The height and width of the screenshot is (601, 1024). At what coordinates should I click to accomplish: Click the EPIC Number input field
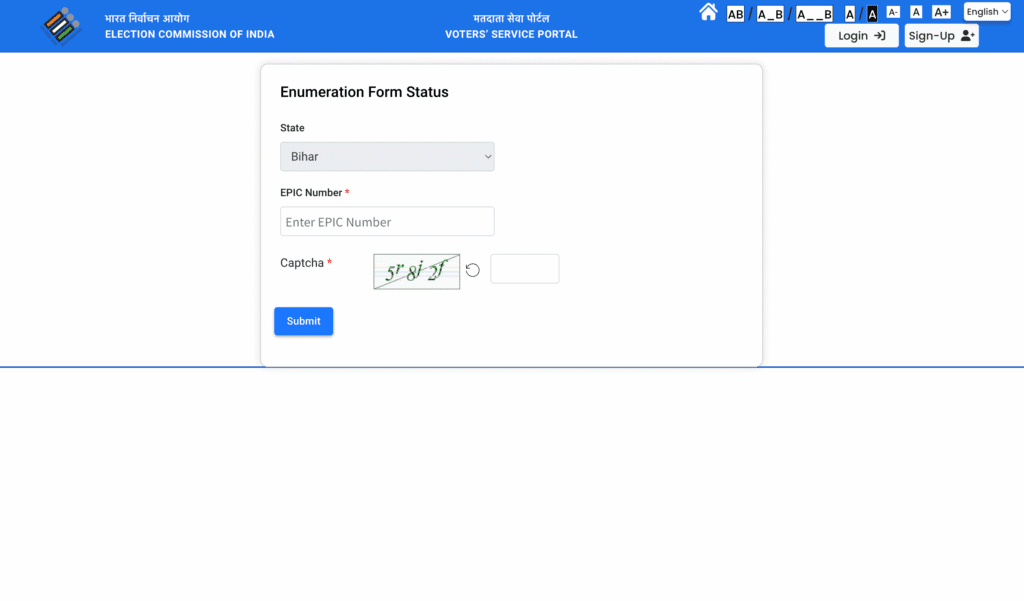pos(387,222)
